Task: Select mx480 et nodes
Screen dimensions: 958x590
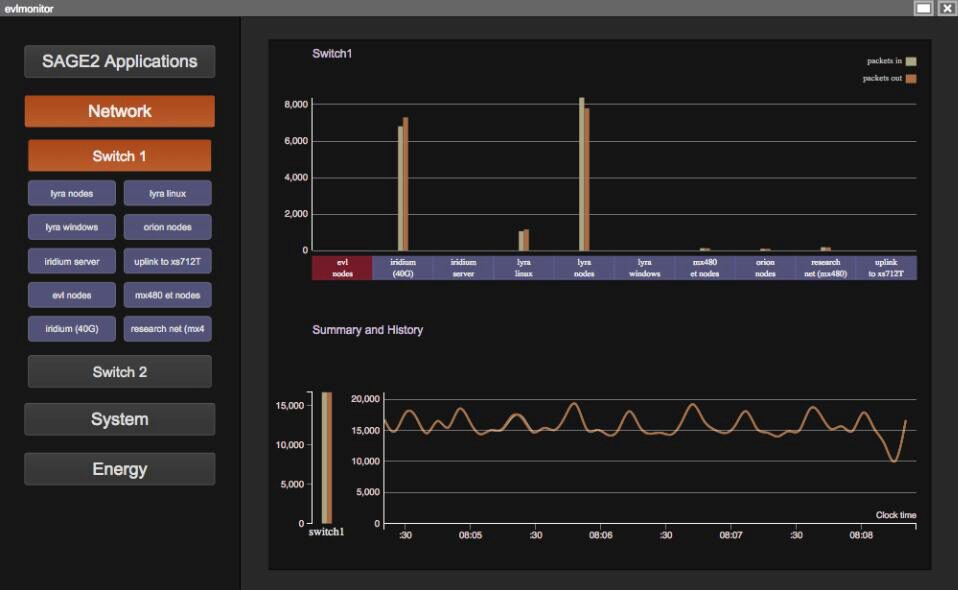Action: [x=167, y=294]
